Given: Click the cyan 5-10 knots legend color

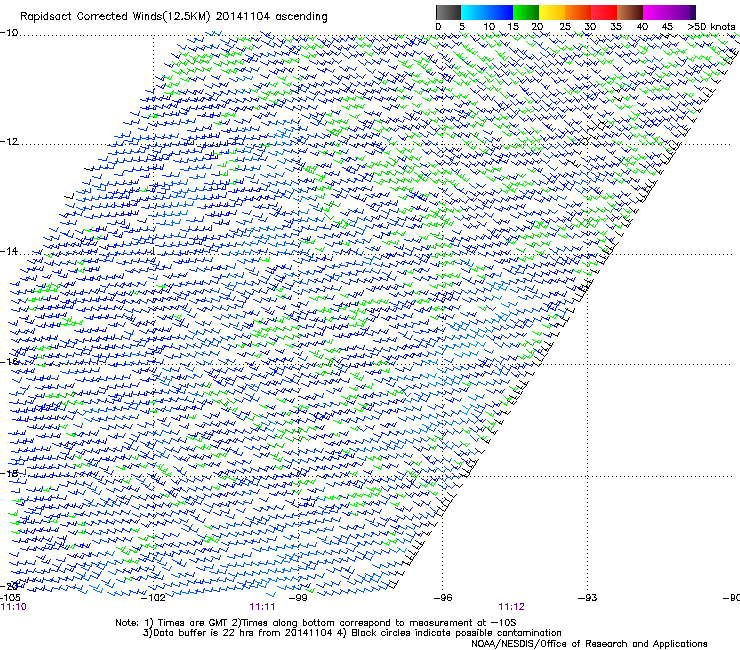Looking at the screenshot, I should tap(474, 12).
